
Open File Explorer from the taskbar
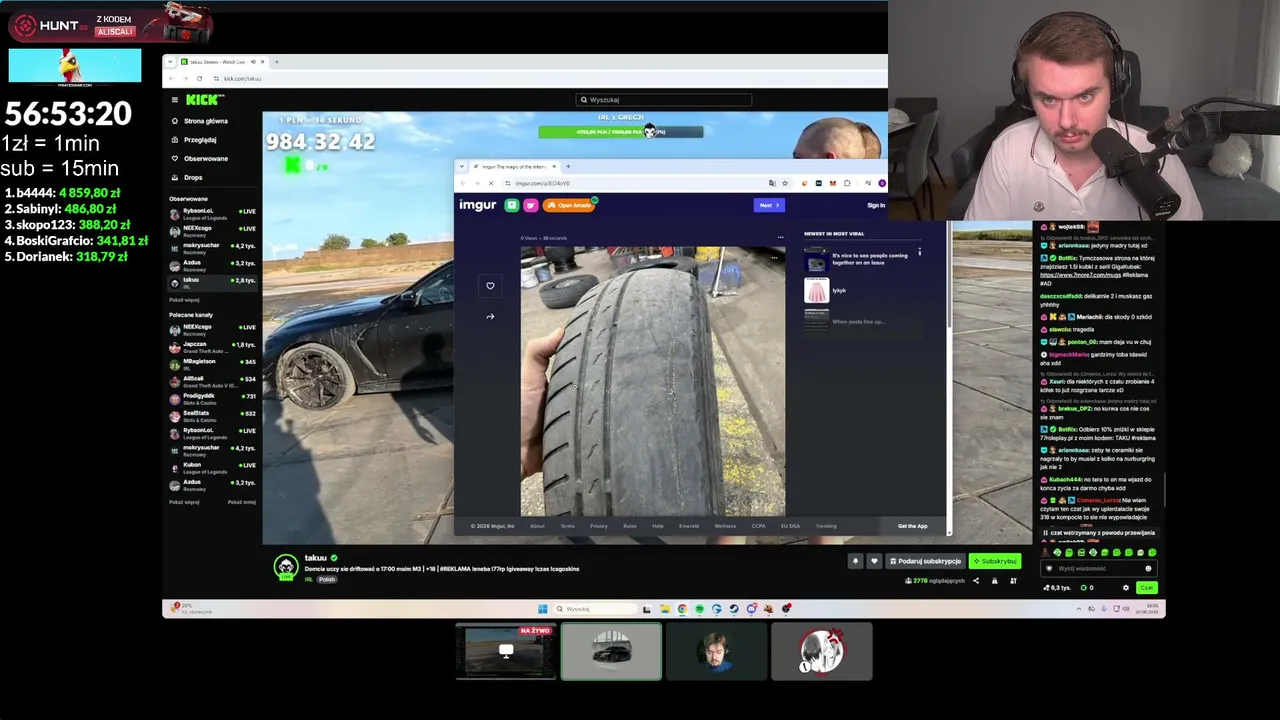665,609
